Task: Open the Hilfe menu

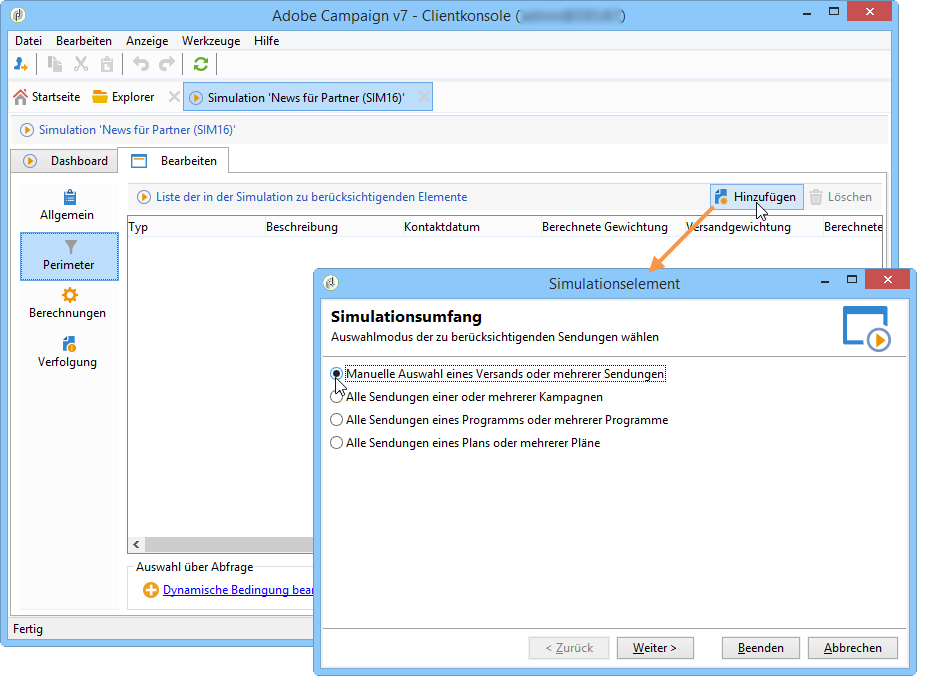Action: click(266, 41)
